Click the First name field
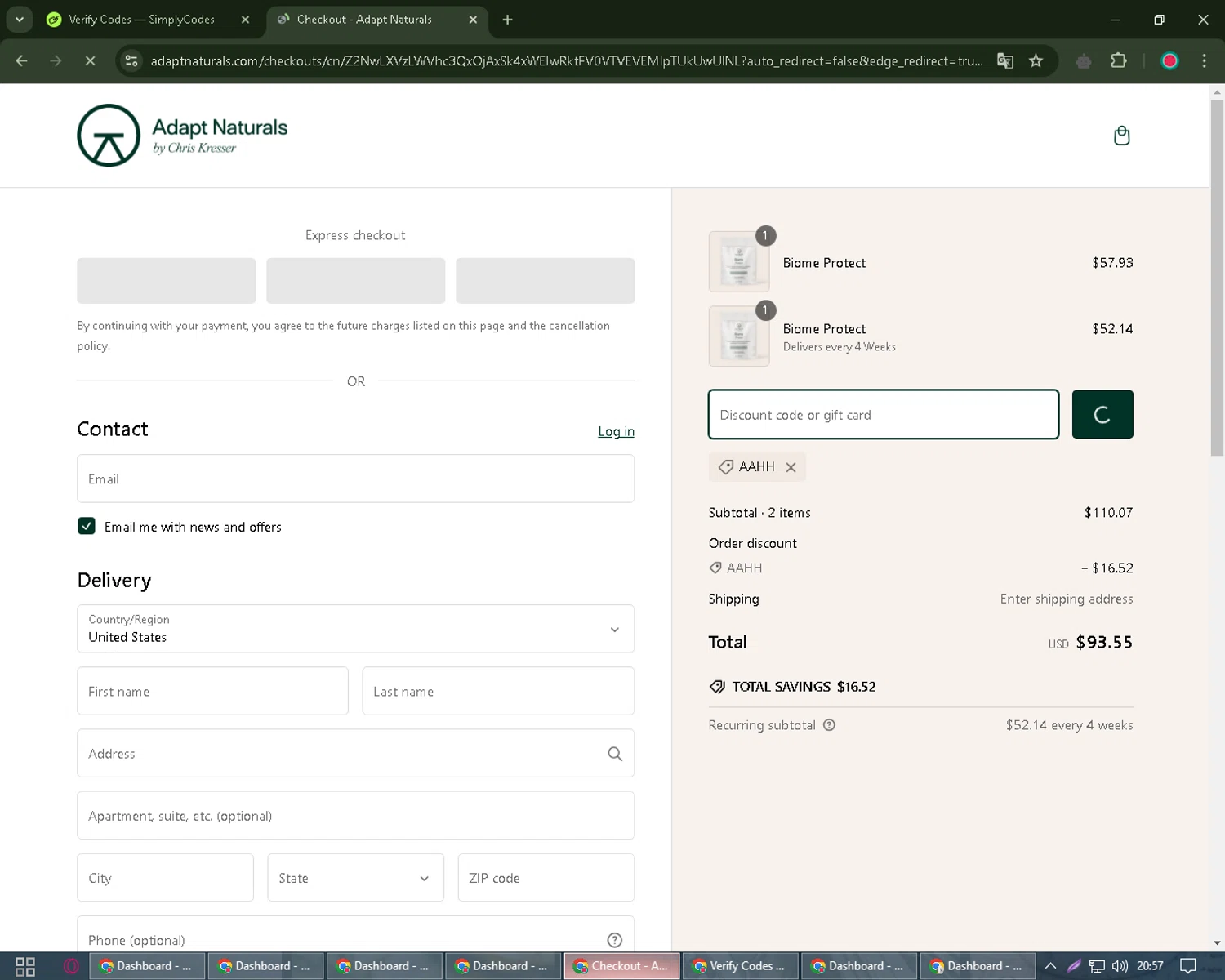Viewport: 1225px width, 980px height. point(212,691)
